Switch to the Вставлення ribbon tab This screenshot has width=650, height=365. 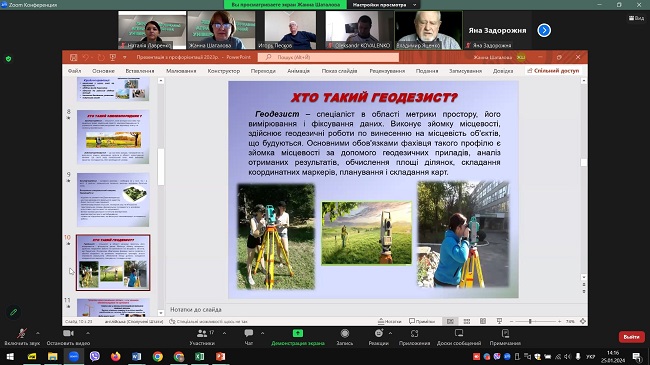point(140,71)
